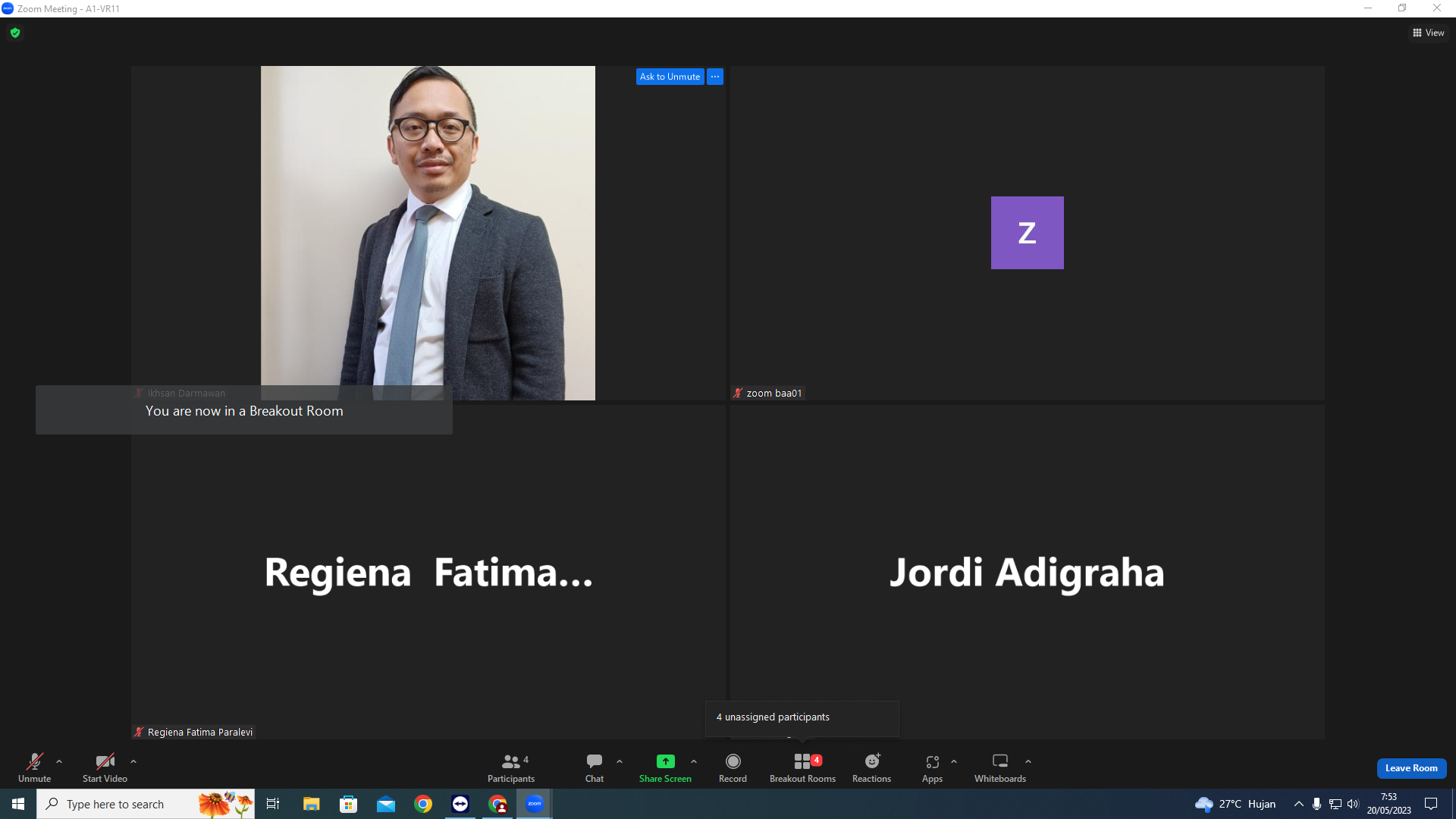Expand Apps options arrow
The image size is (1456, 819).
pyautogui.click(x=954, y=761)
